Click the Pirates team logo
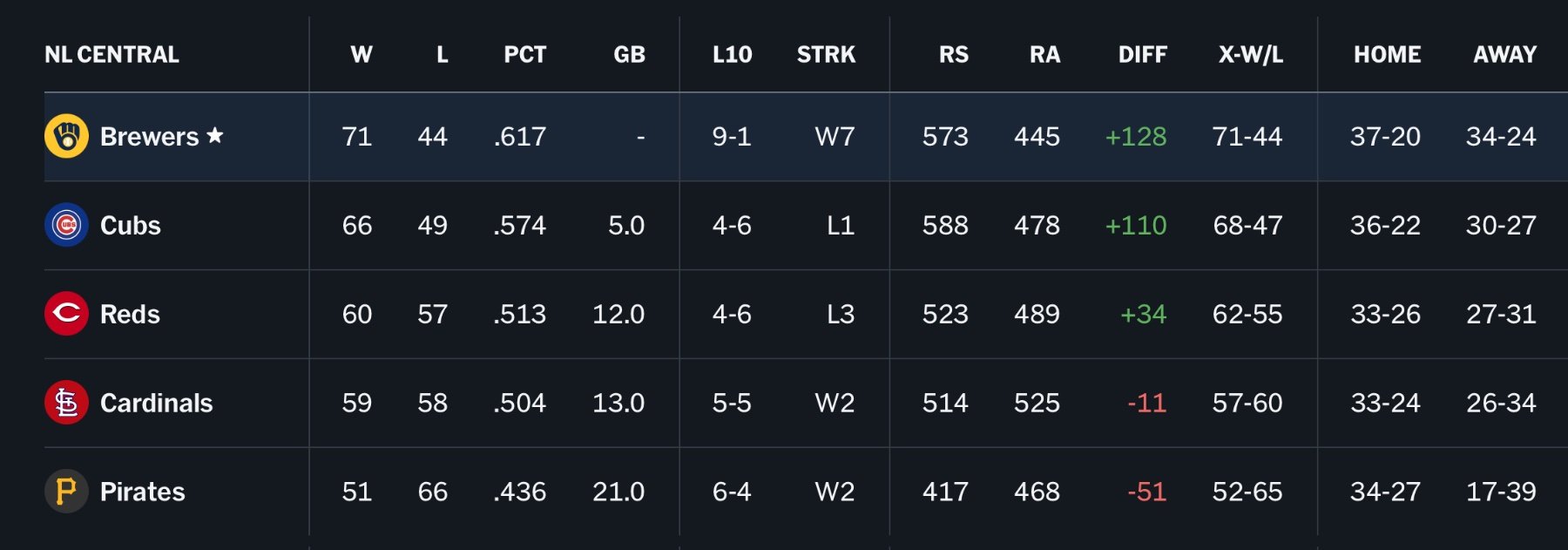 click(x=66, y=492)
